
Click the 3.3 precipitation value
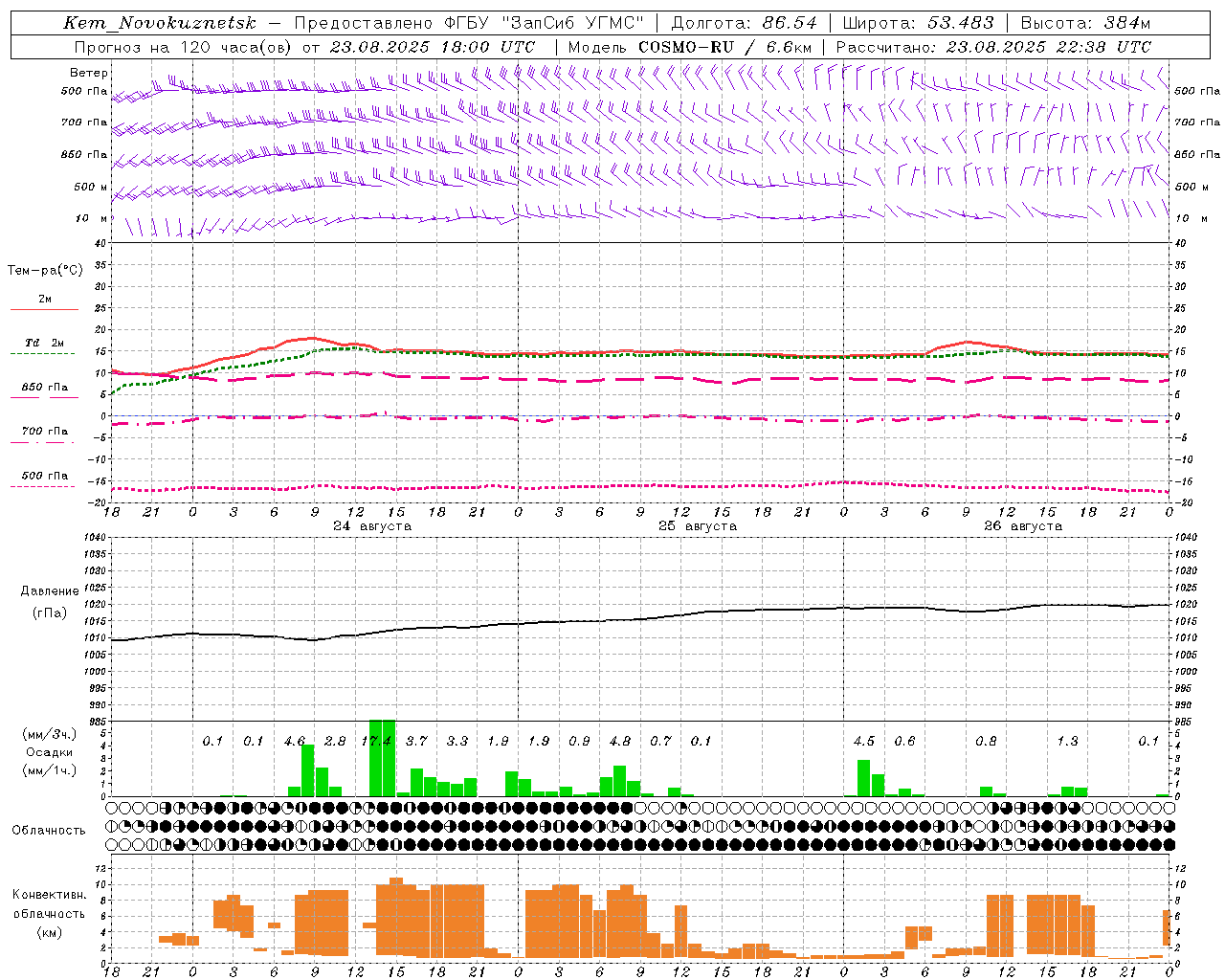457,741
